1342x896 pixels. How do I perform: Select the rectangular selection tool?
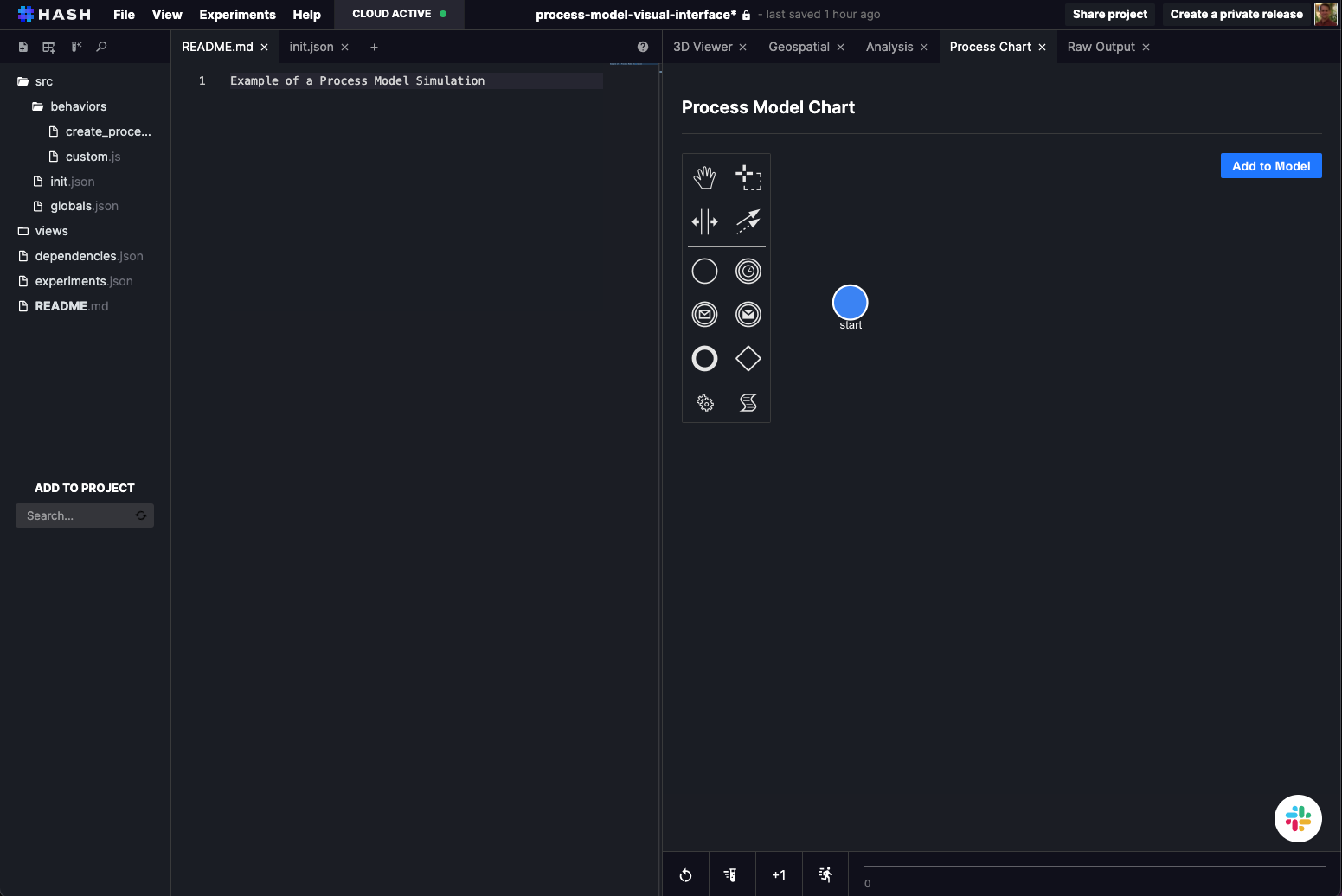[748, 176]
